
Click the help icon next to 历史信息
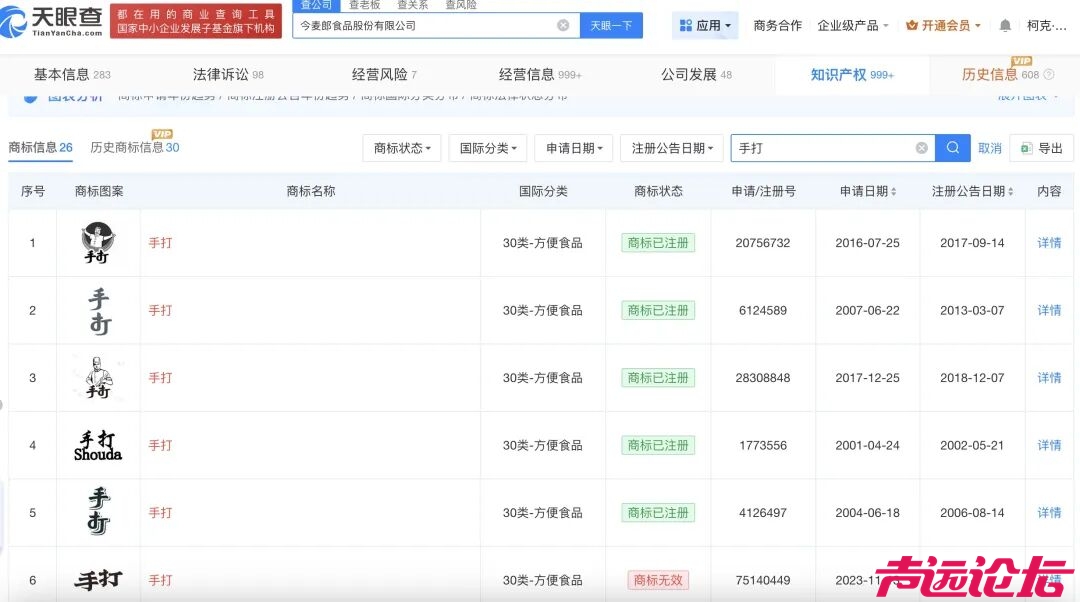[1048, 74]
